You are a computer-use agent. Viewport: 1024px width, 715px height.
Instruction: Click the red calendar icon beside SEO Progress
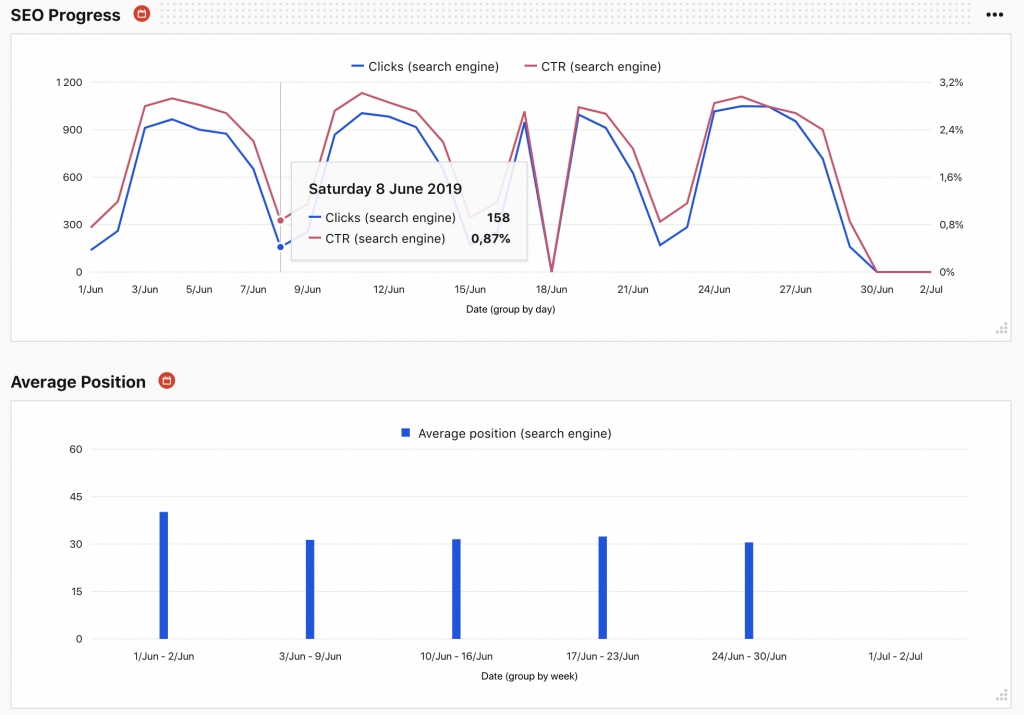point(142,15)
